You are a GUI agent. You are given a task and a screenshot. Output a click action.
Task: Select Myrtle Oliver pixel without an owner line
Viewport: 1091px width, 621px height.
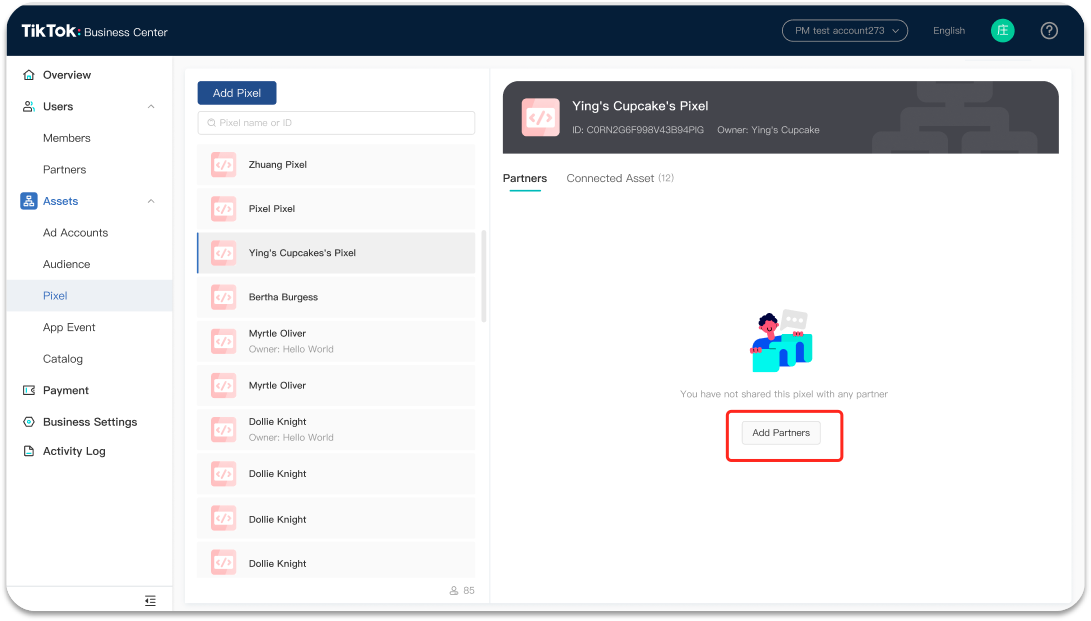click(x=336, y=385)
